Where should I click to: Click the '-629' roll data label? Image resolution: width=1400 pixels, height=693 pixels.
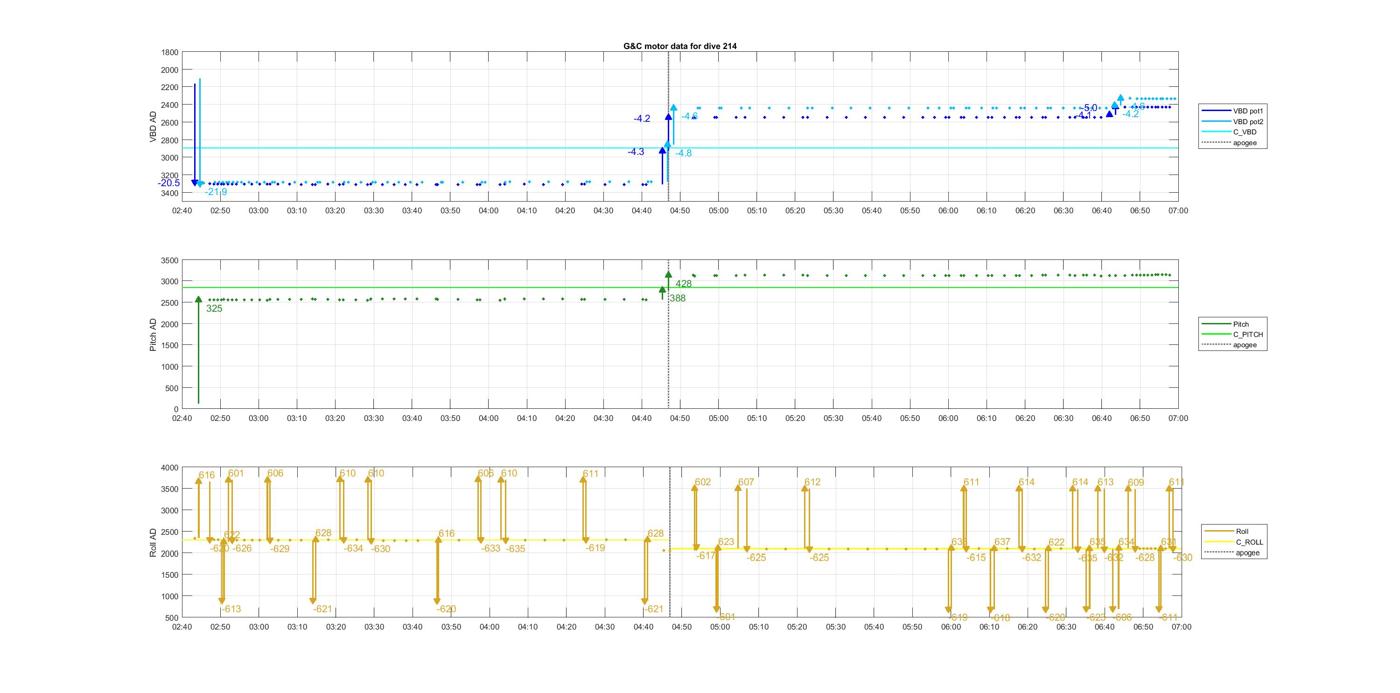tap(280, 549)
